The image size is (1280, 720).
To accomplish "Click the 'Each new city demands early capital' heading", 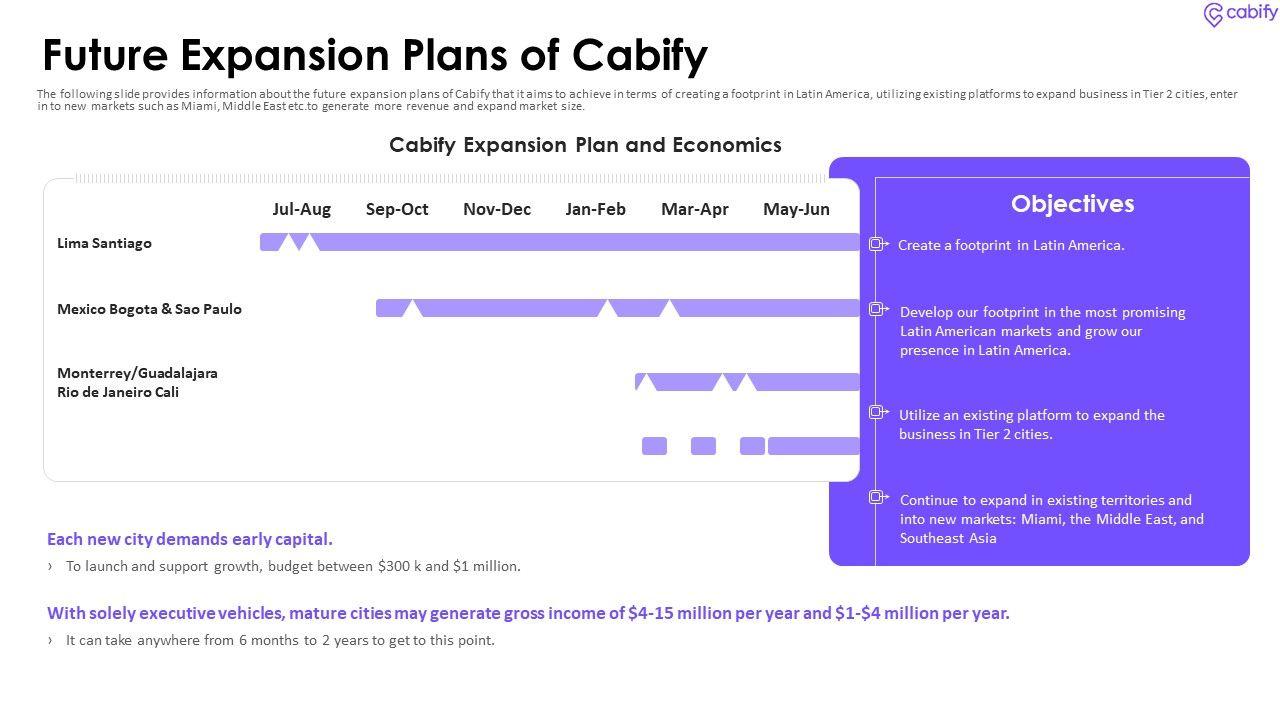I will coord(190,539).
